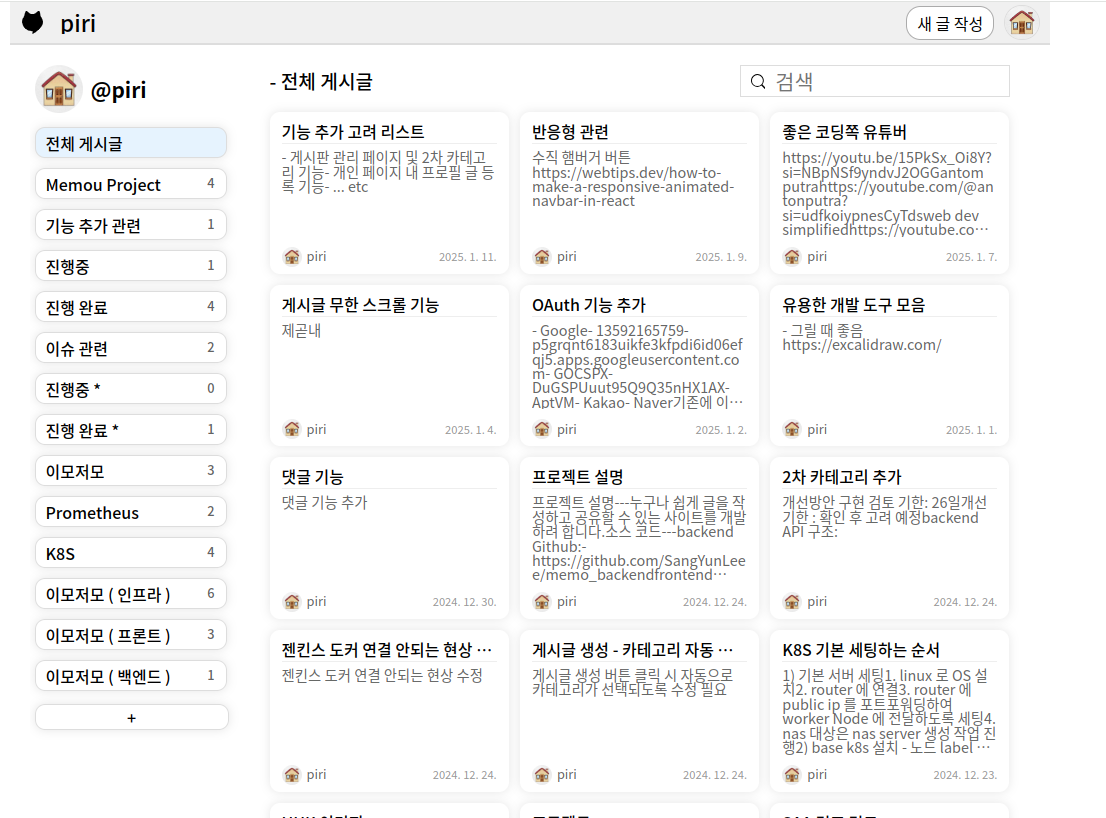Image resolution: width=1106 pixels, height=818 pixels.
Task: Click the 댓글 기능 추가 preview text
Action: tap(324, 503)
